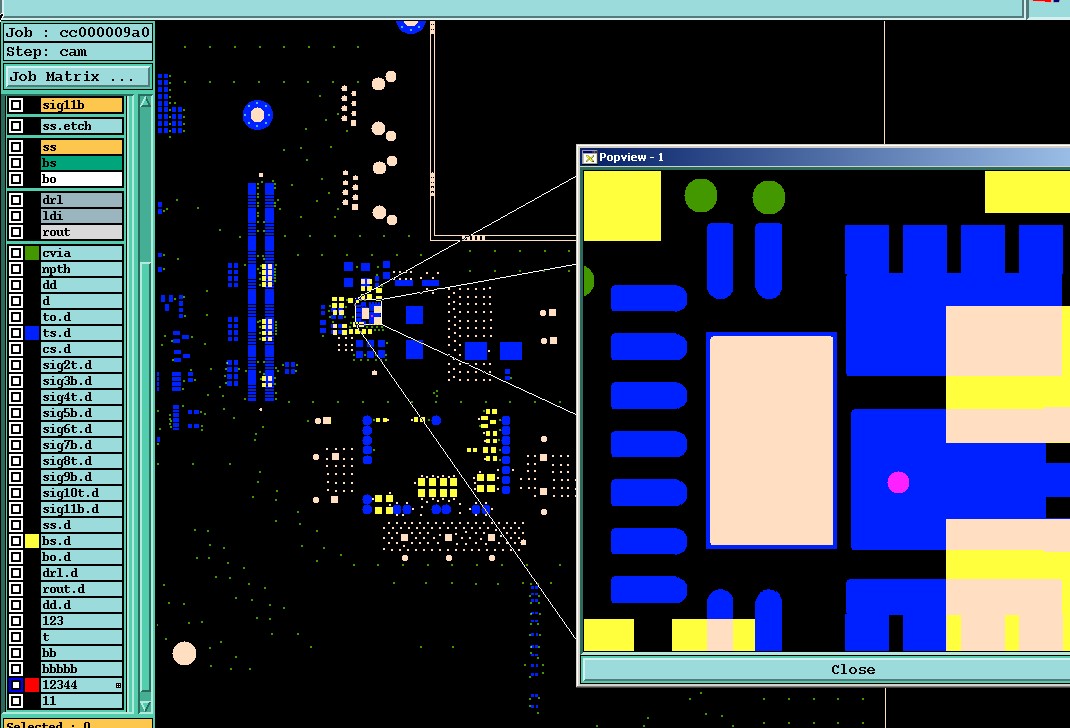
Task: Click the green cvia color swatch
Action: click(x=32, y=253)
